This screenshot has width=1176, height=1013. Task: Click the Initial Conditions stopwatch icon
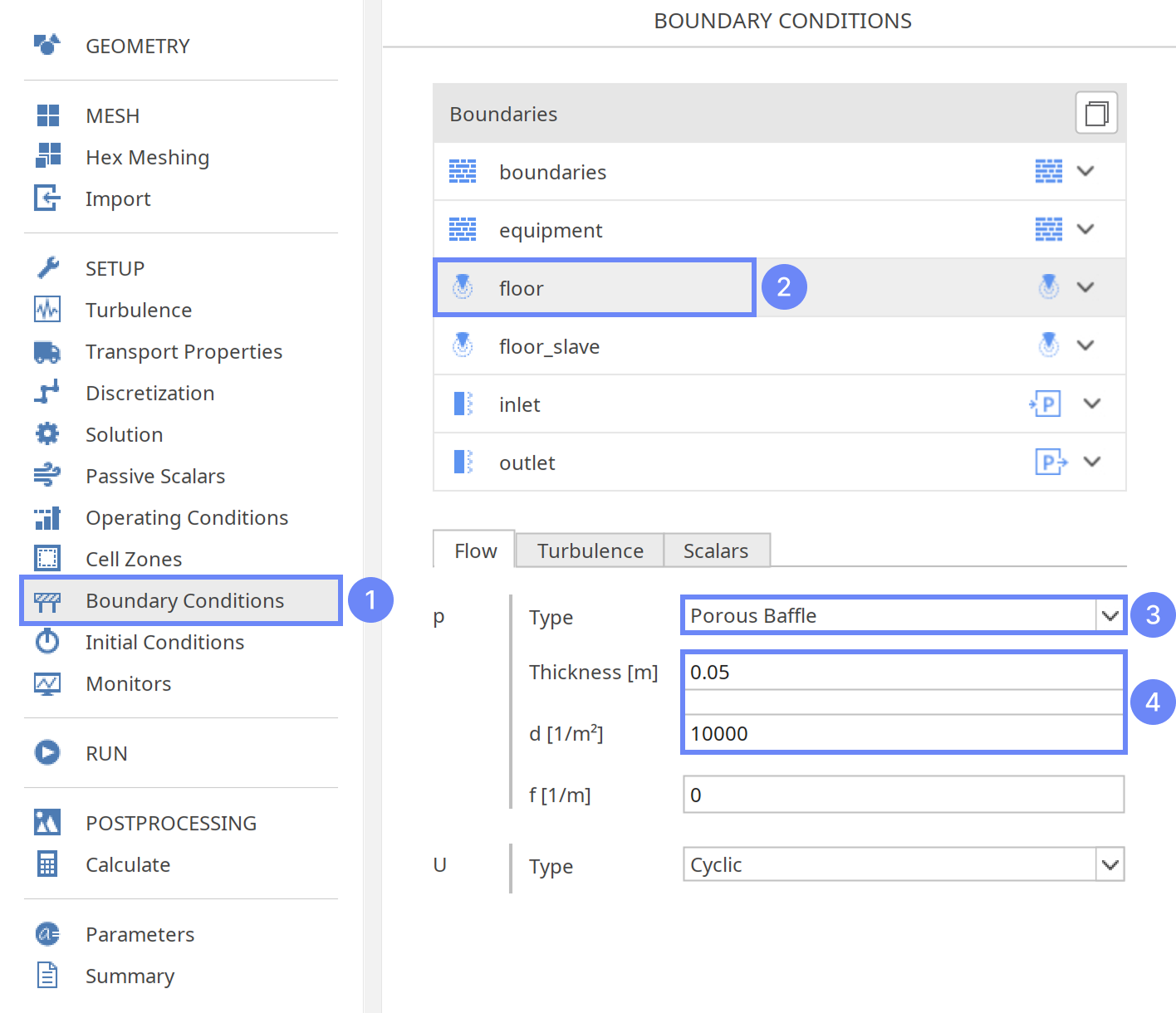pyautogui.click(x=47, y=642)
